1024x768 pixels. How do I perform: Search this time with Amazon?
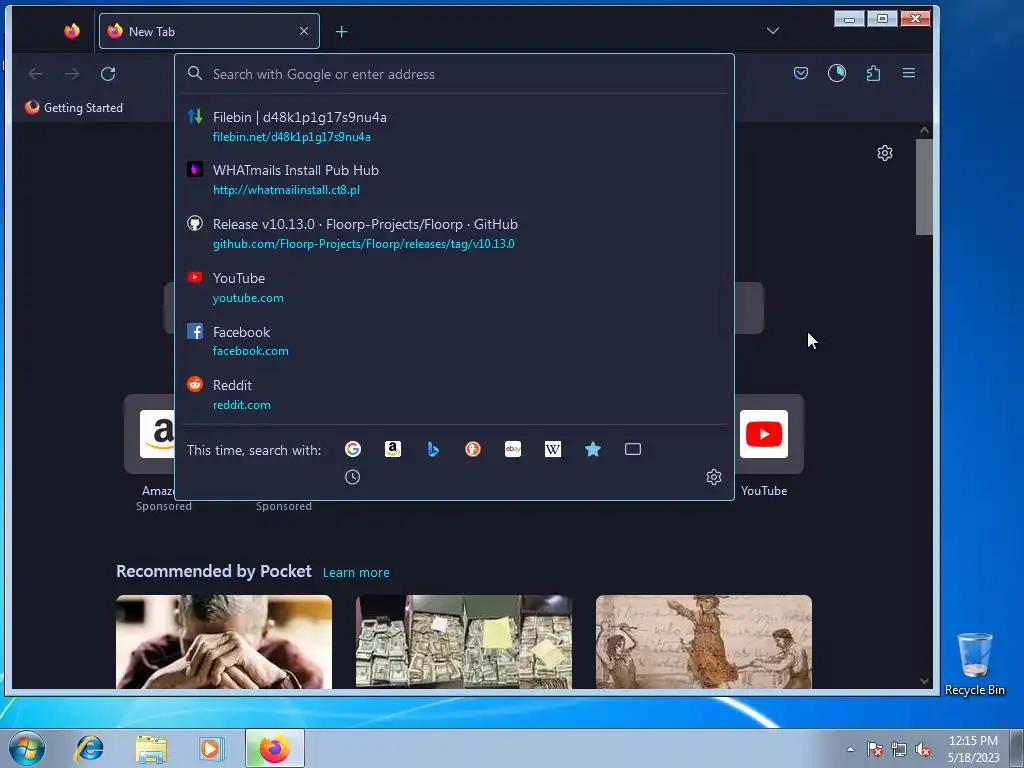pyautogui.click(x=392, y=449)
